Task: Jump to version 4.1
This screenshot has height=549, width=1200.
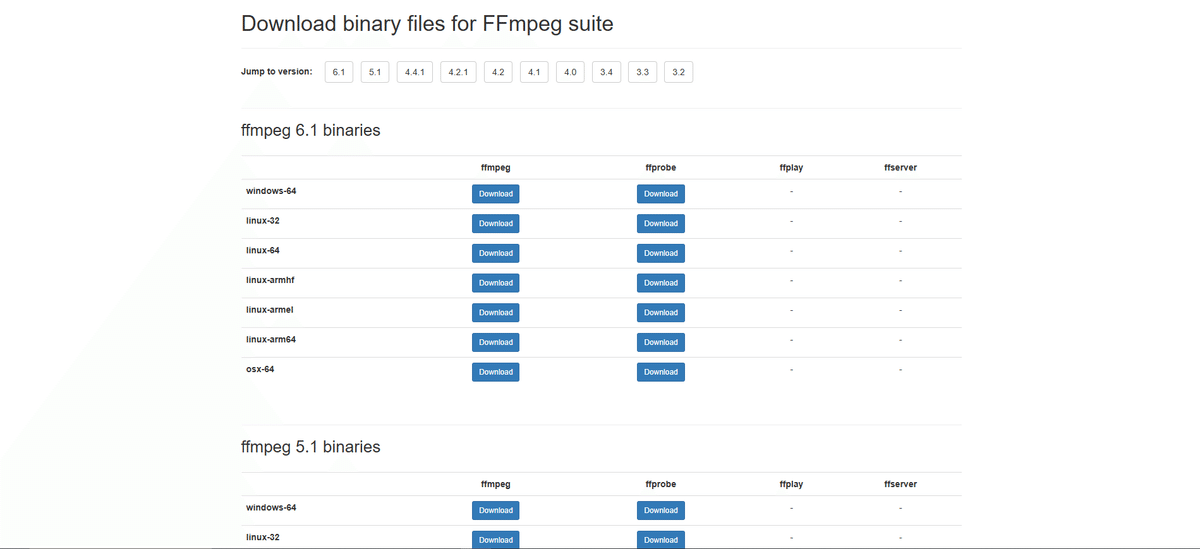Action: click(534, 72)
